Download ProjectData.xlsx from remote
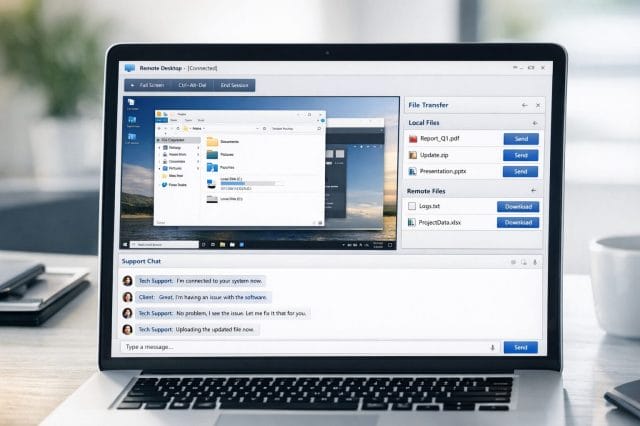640x426 pixels. point(518,222)
